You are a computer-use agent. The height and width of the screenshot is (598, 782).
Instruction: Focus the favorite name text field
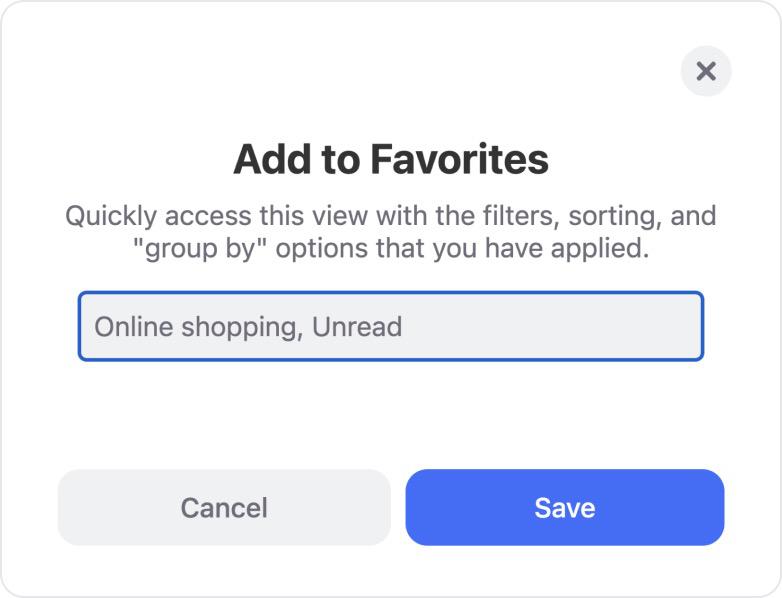391,326
